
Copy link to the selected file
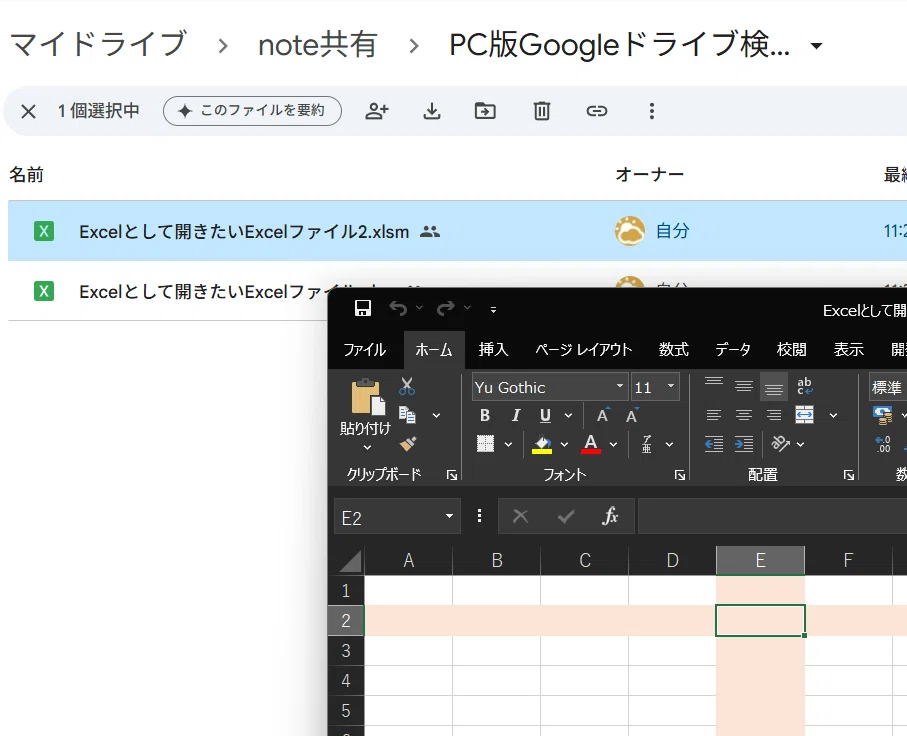coord(596,111)
